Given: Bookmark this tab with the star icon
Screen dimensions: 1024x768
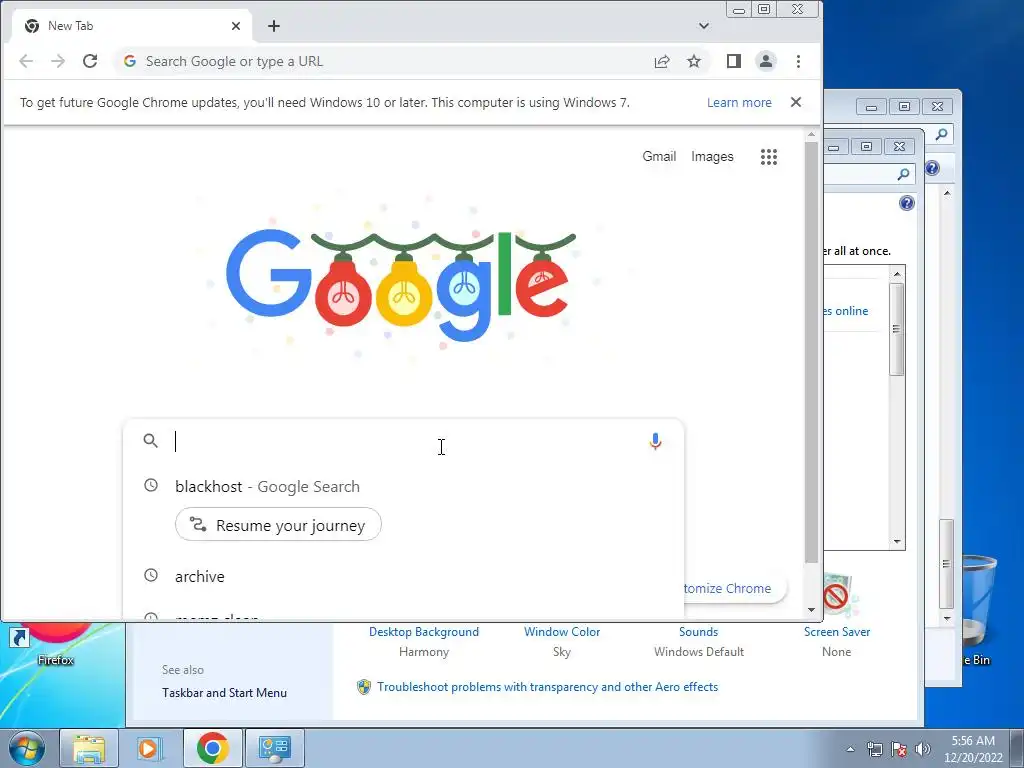Looking at the screenshot, I should pos(694,61).
